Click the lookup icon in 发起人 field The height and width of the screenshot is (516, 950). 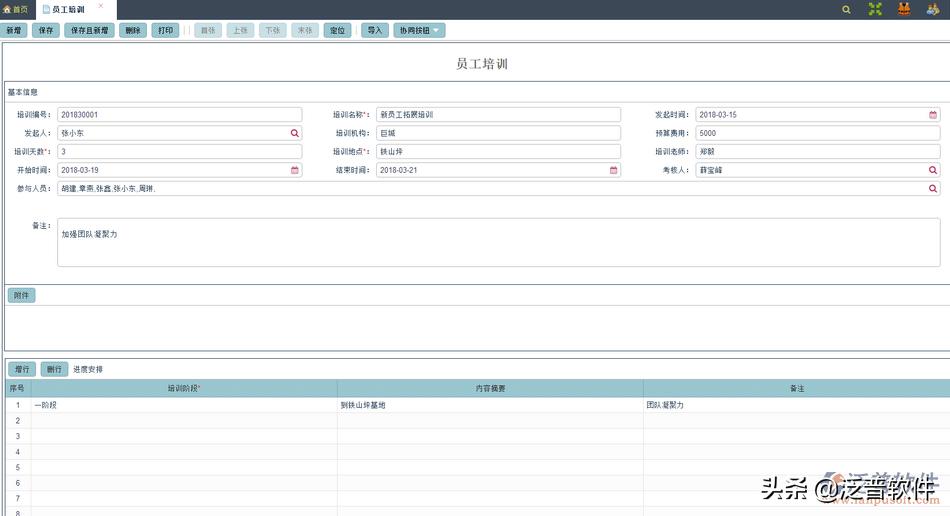pos(295,132)
